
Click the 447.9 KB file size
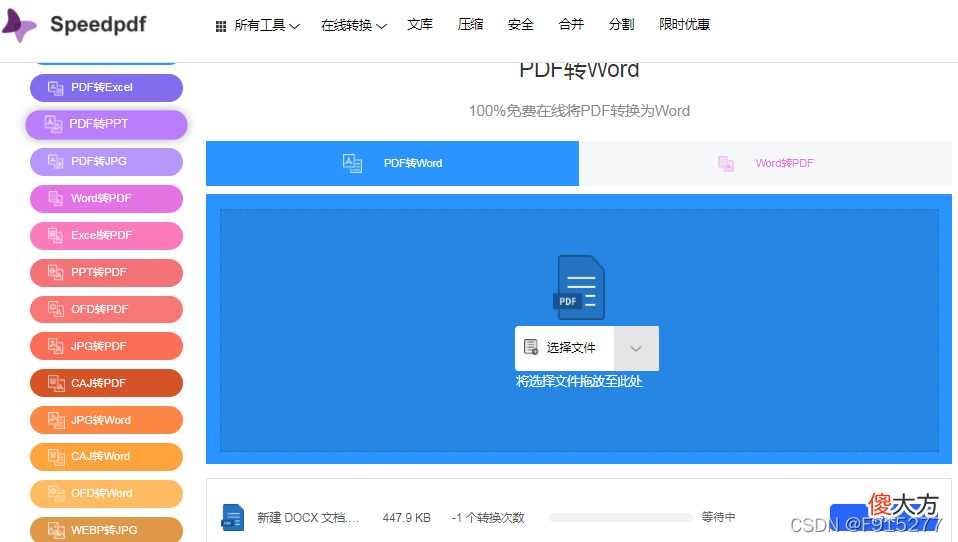click(406, 518)
